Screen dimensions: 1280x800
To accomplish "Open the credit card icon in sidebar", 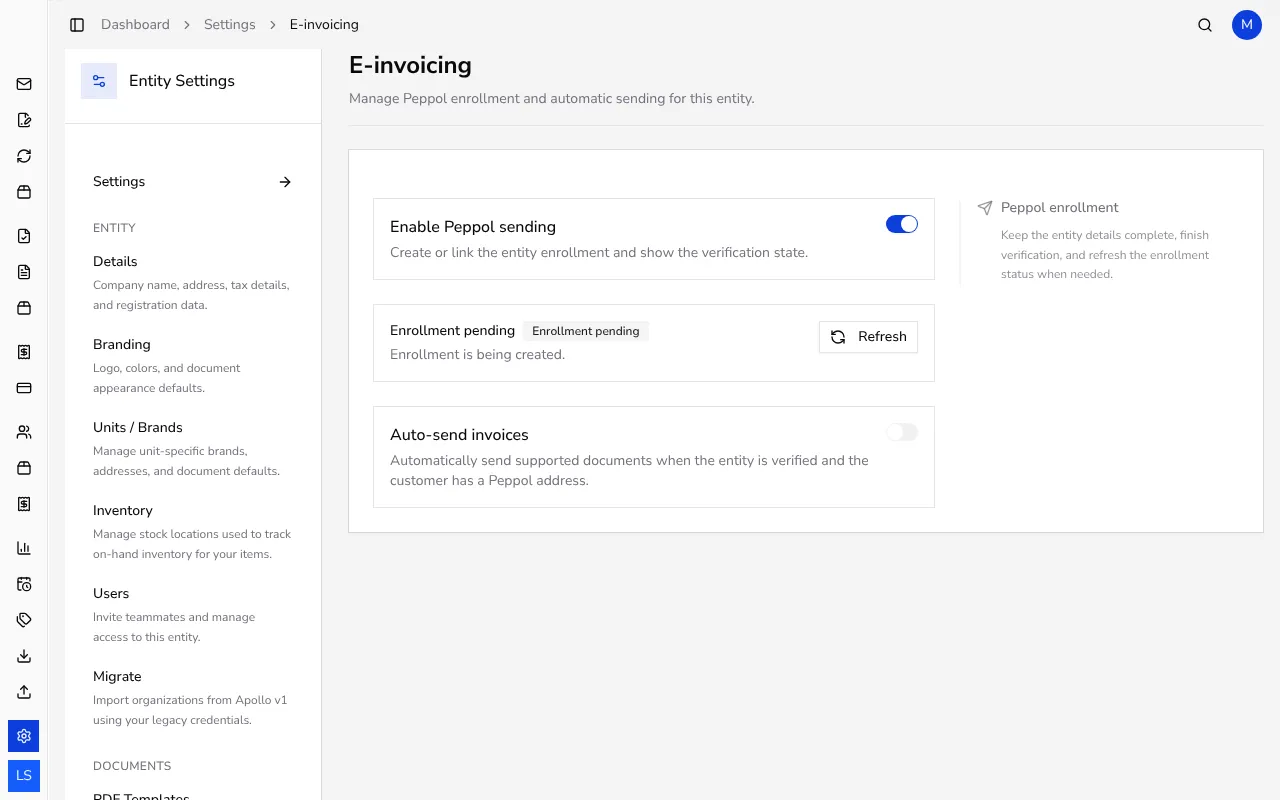I will (24, 388).
